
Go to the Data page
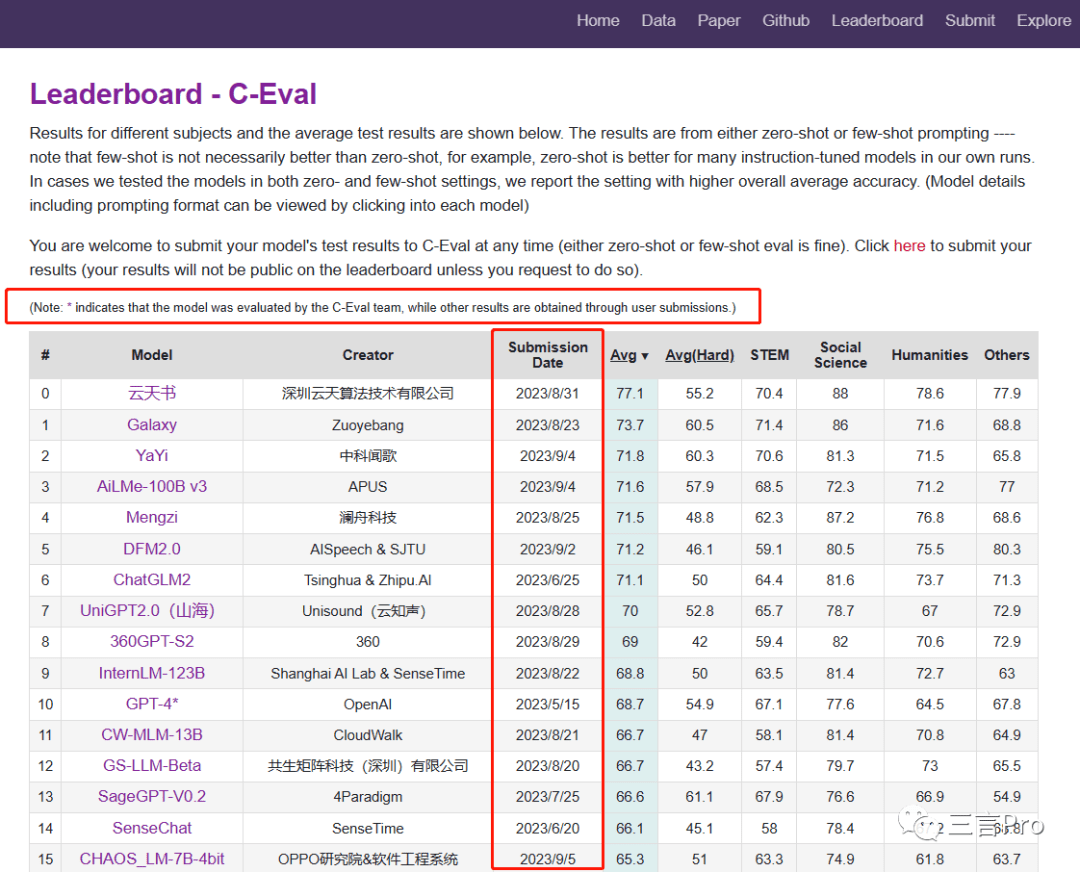point(658,21)
